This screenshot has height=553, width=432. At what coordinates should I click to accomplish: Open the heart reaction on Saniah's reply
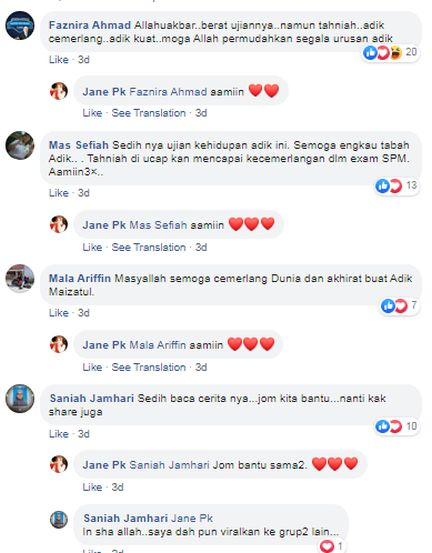click(331, 546)
